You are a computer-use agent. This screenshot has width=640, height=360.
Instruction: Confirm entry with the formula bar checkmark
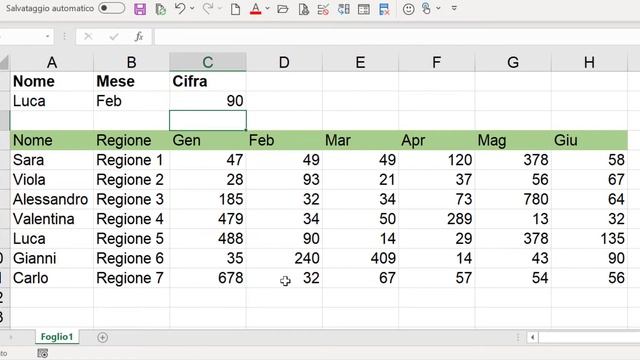pyautogui.click(x=114, y=37)
